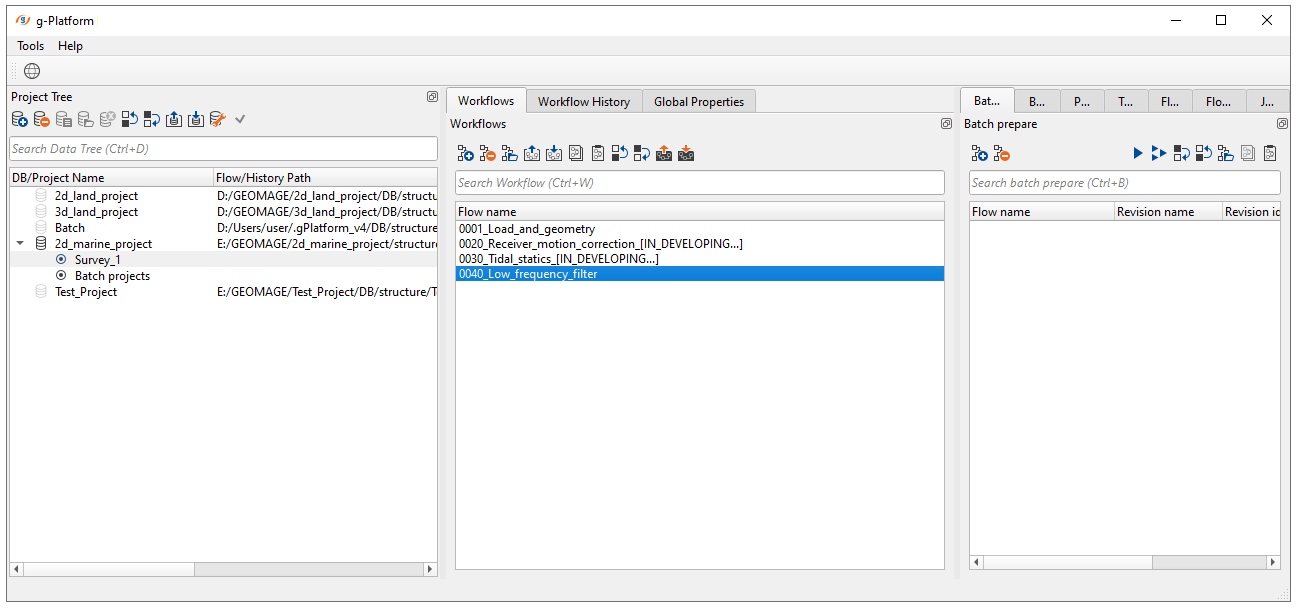
Task: Click the globe icon in the top toolbar
Action: 32,71
